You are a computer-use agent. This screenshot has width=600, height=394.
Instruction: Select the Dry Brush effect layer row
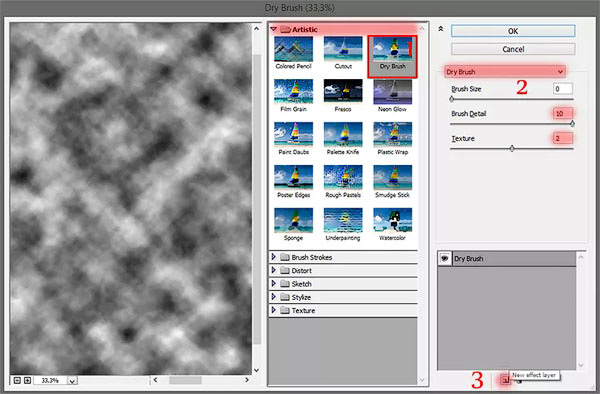click(x=507, y=259)
